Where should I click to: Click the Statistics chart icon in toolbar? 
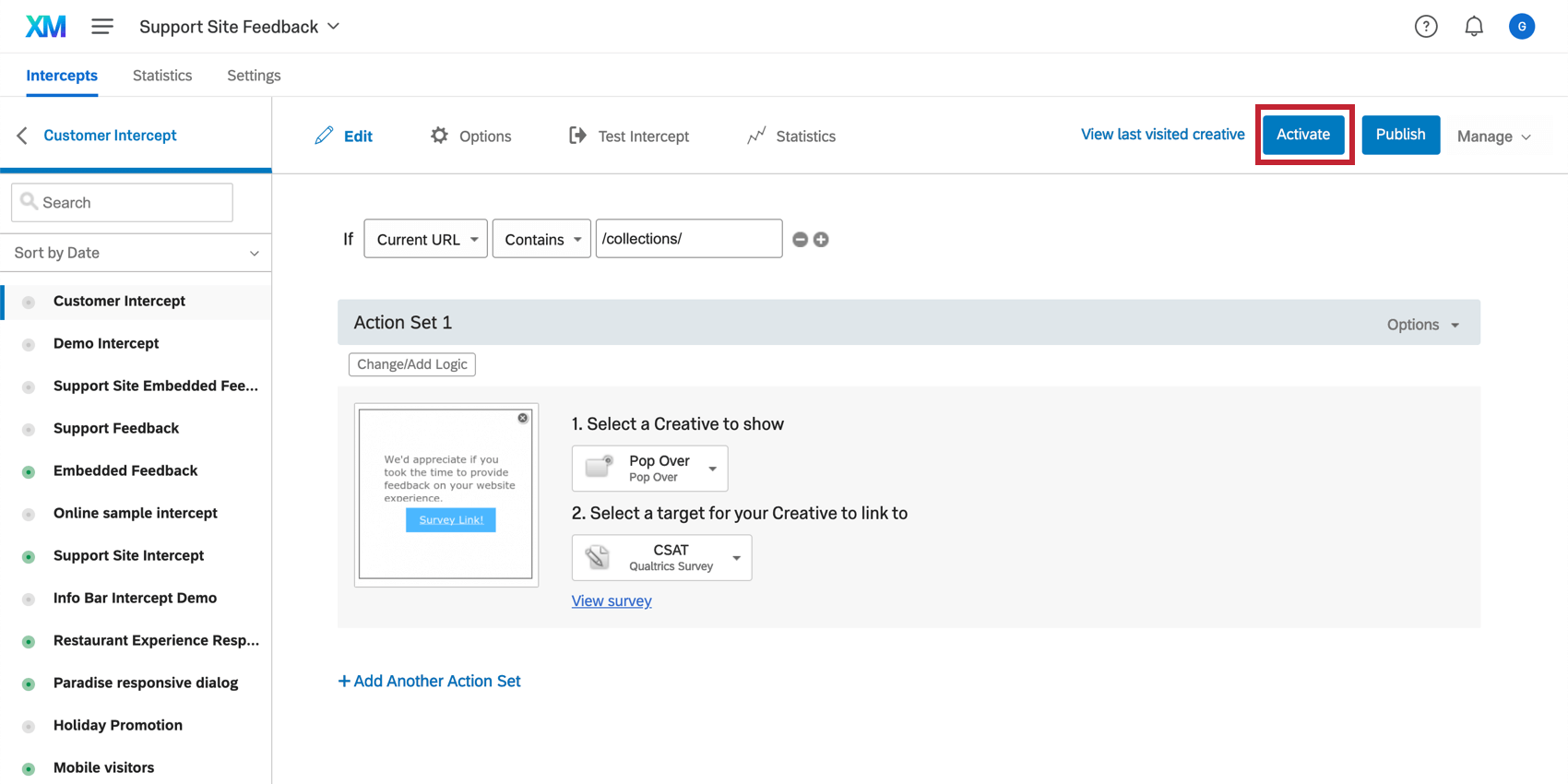pyautogui.click(x=756, y=136)
